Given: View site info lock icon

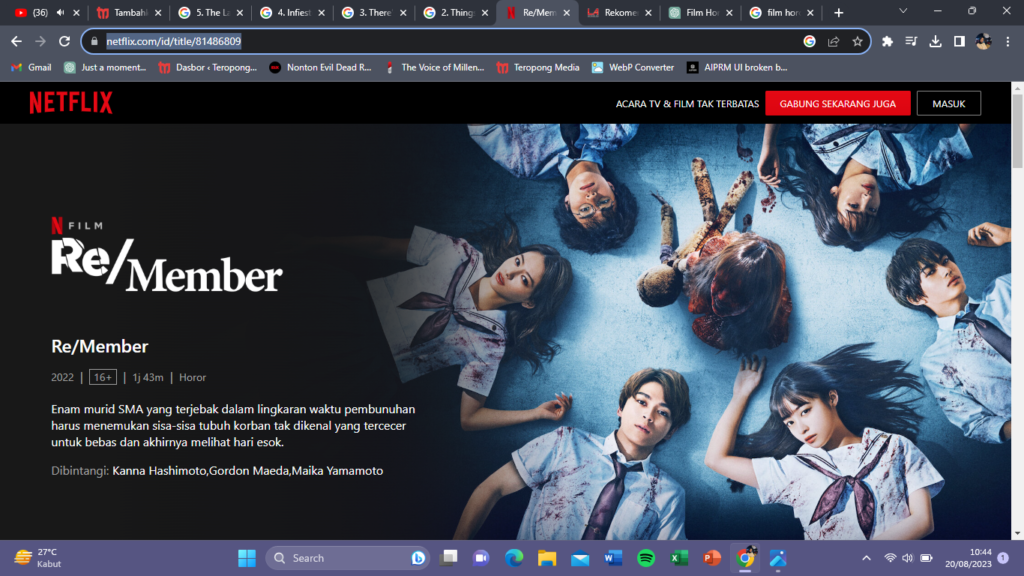Looking at the screenshot, I should 94,41.
